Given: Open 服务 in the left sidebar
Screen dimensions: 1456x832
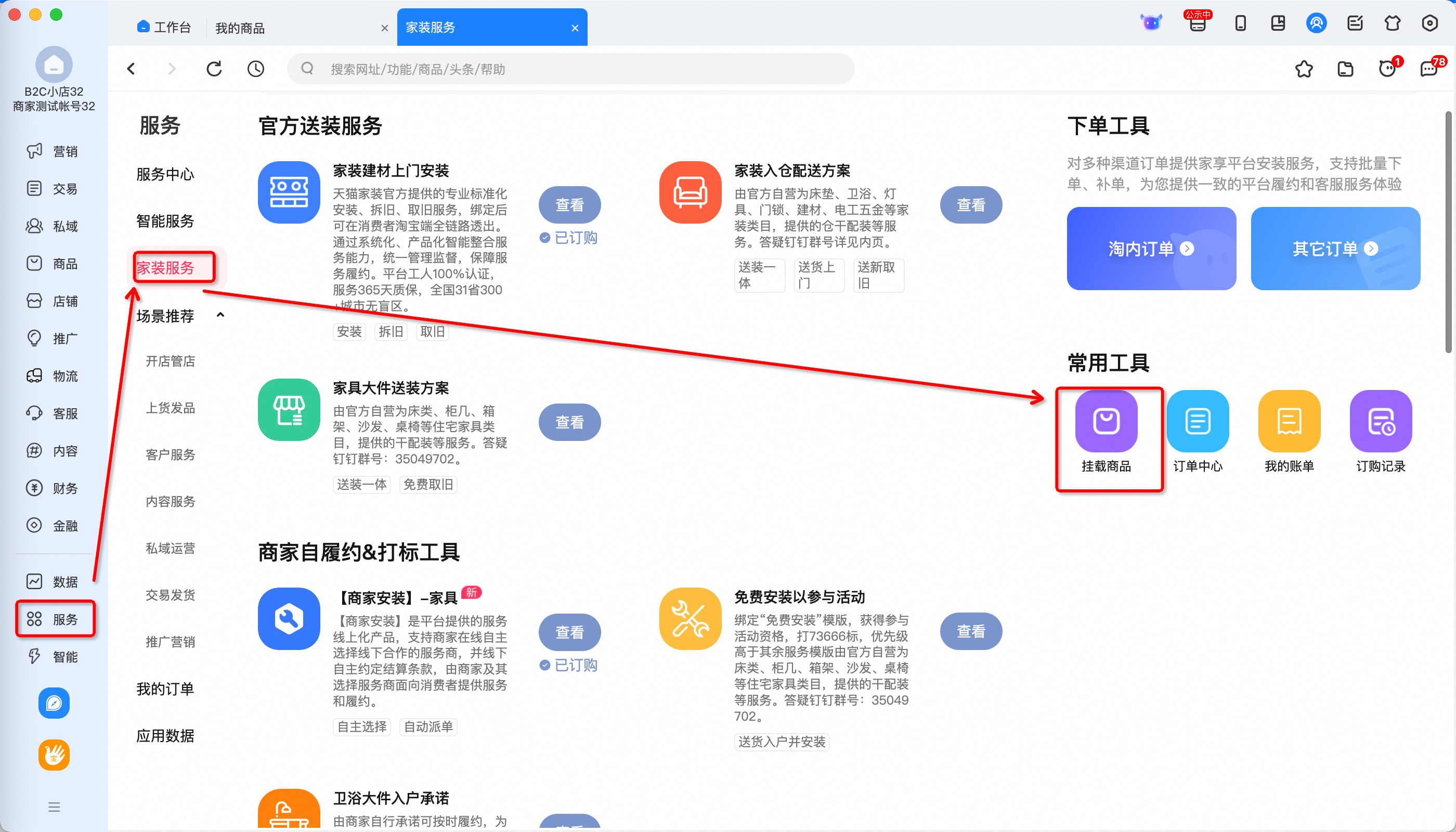Looking at the screenshot, I should pos(53,619).
